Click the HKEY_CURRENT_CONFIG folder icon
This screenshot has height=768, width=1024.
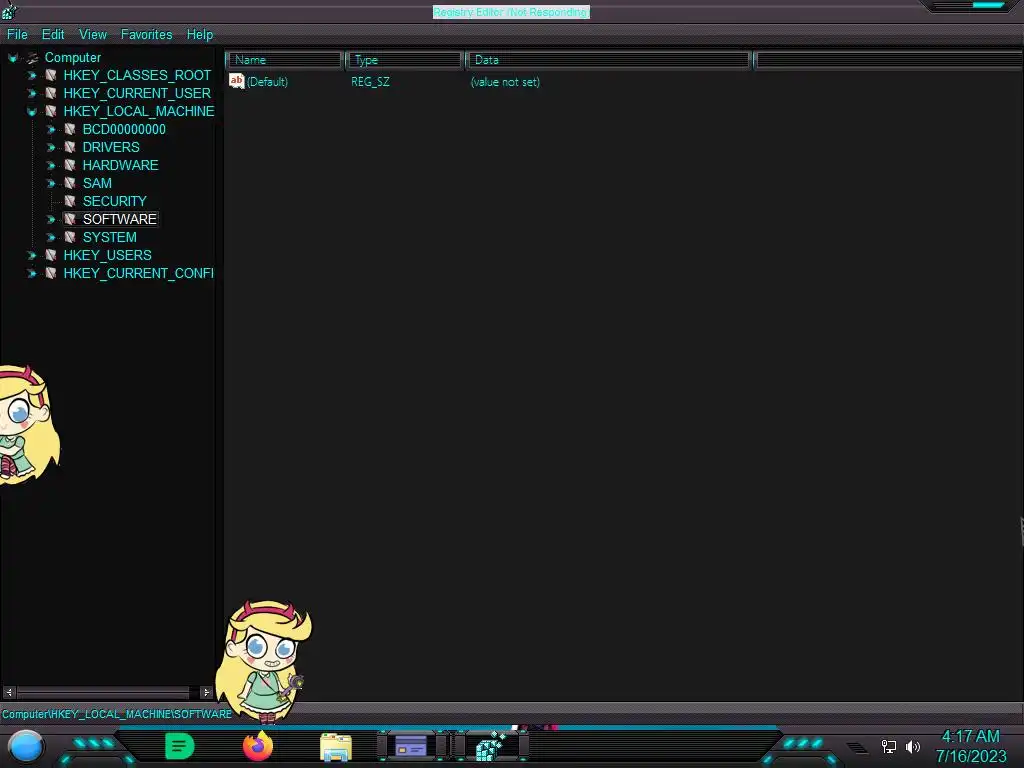coord(51,273)
